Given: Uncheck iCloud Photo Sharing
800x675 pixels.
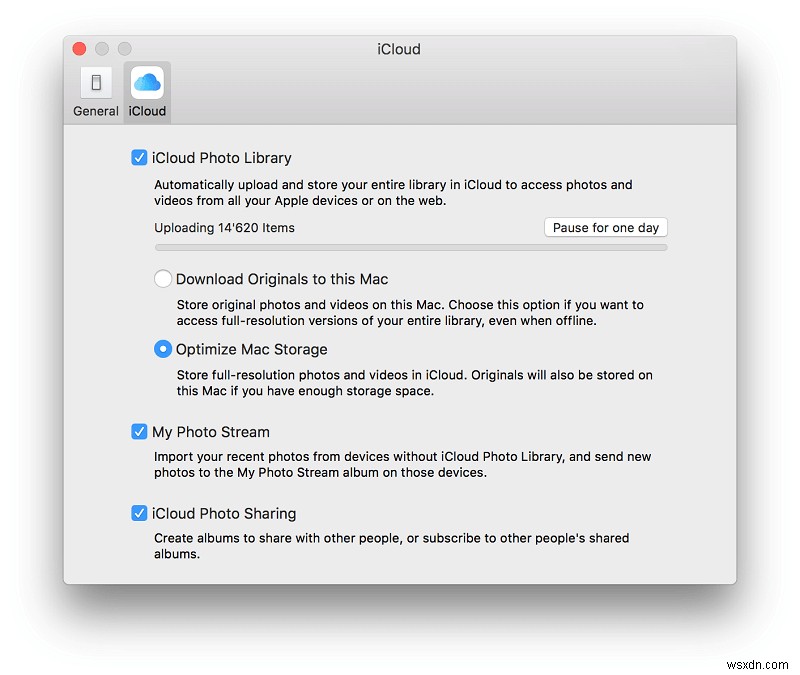Looking at the screenshot, I should point(139,513).
